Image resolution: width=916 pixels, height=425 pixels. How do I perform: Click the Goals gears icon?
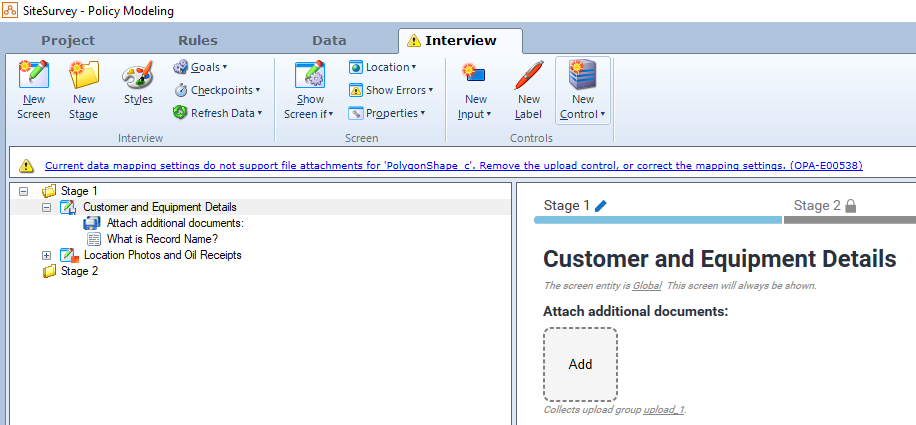coord(181,67)
